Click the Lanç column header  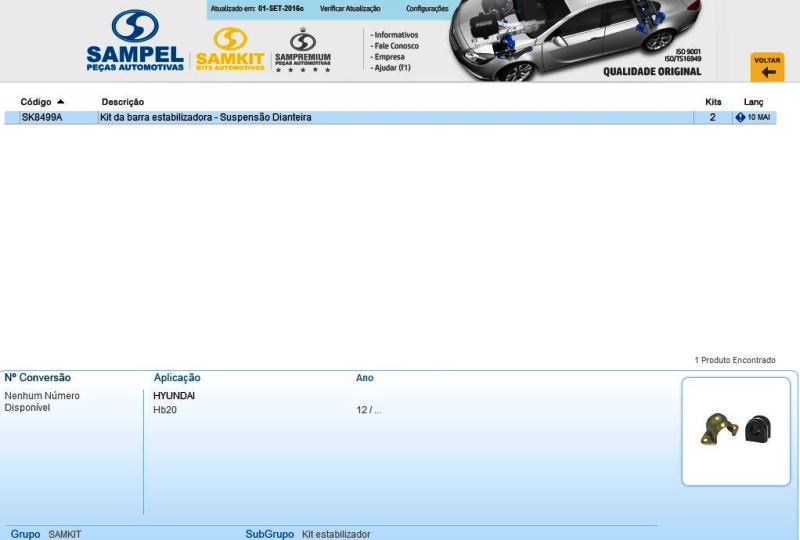click(754, 102)
